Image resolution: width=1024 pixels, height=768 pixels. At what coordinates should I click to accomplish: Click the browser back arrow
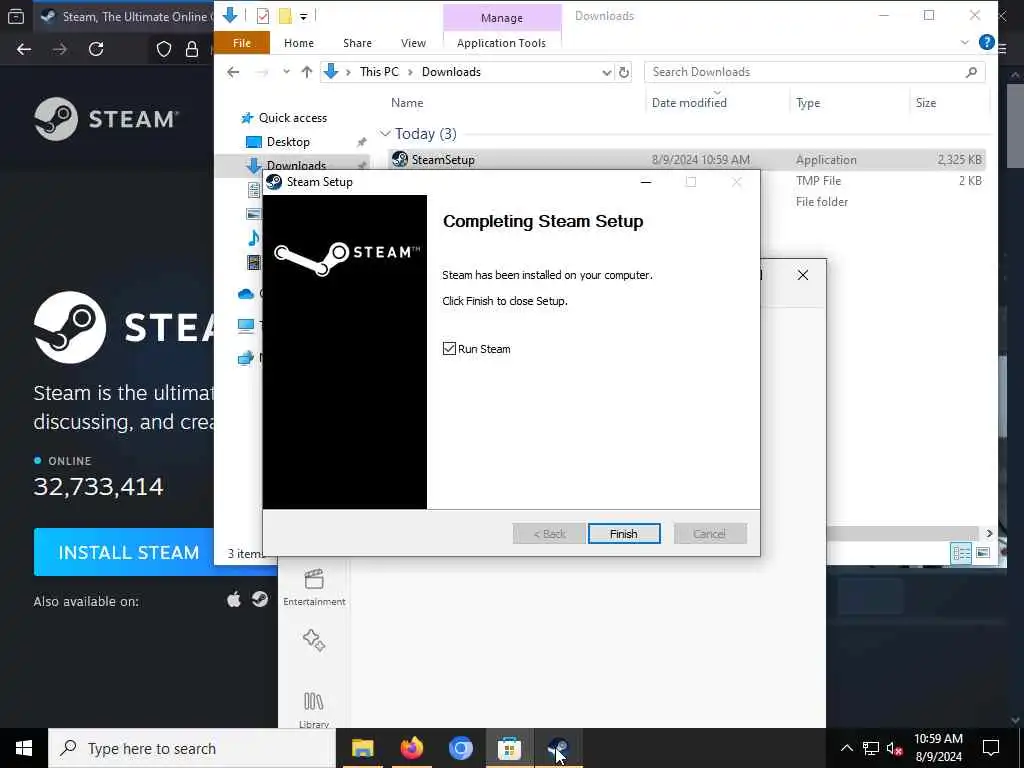(x=24, y=49)
